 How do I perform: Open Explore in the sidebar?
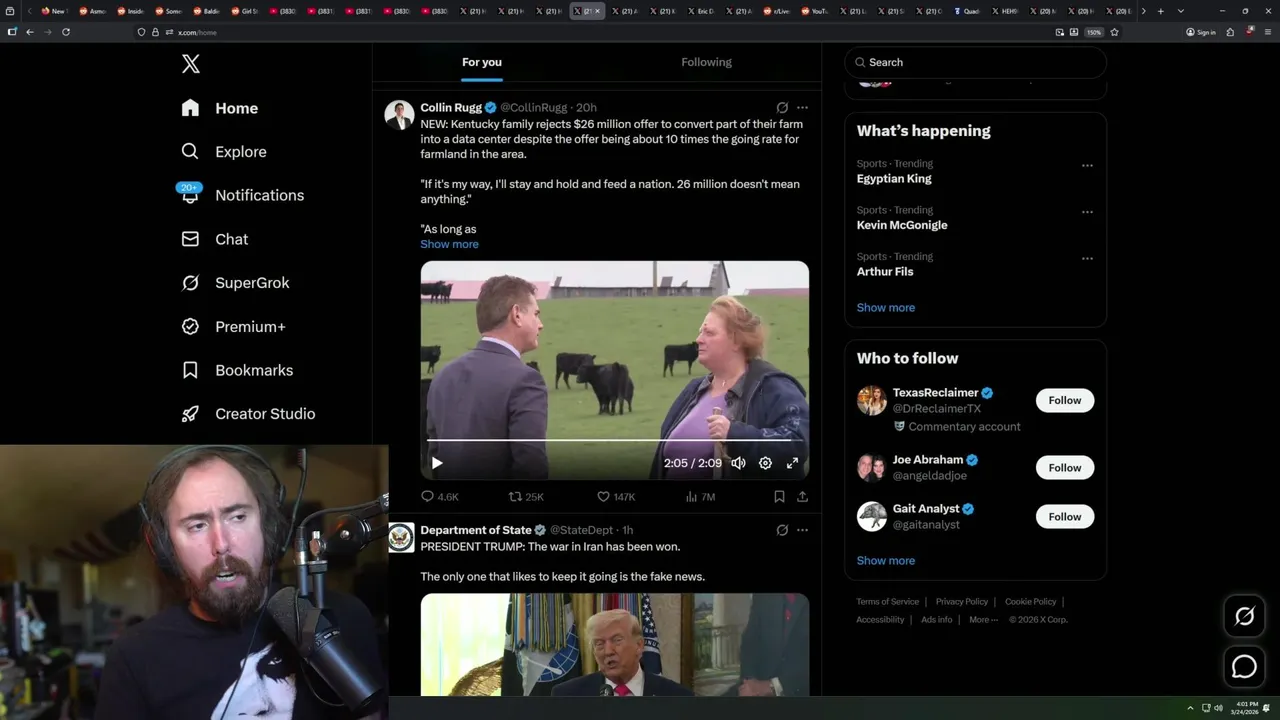pos(224,152)
